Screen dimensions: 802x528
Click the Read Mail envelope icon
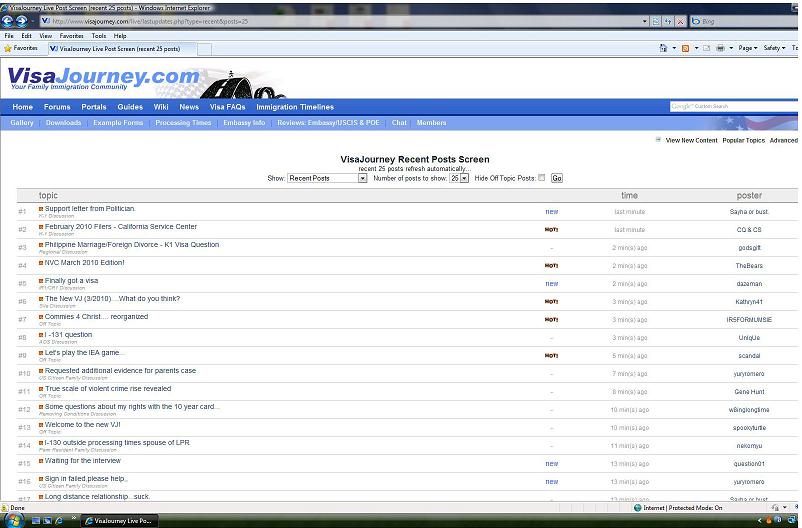[x=706, y=48]
